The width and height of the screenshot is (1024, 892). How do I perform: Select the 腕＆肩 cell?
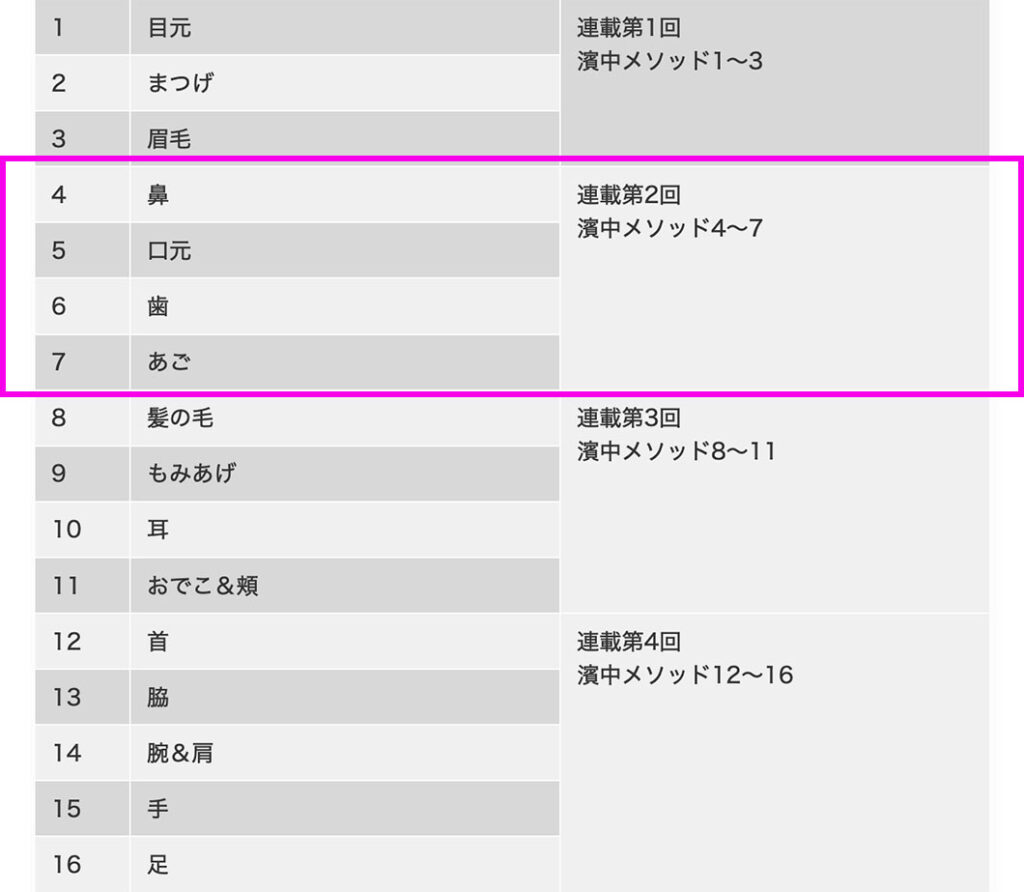[x=180, y=753]
